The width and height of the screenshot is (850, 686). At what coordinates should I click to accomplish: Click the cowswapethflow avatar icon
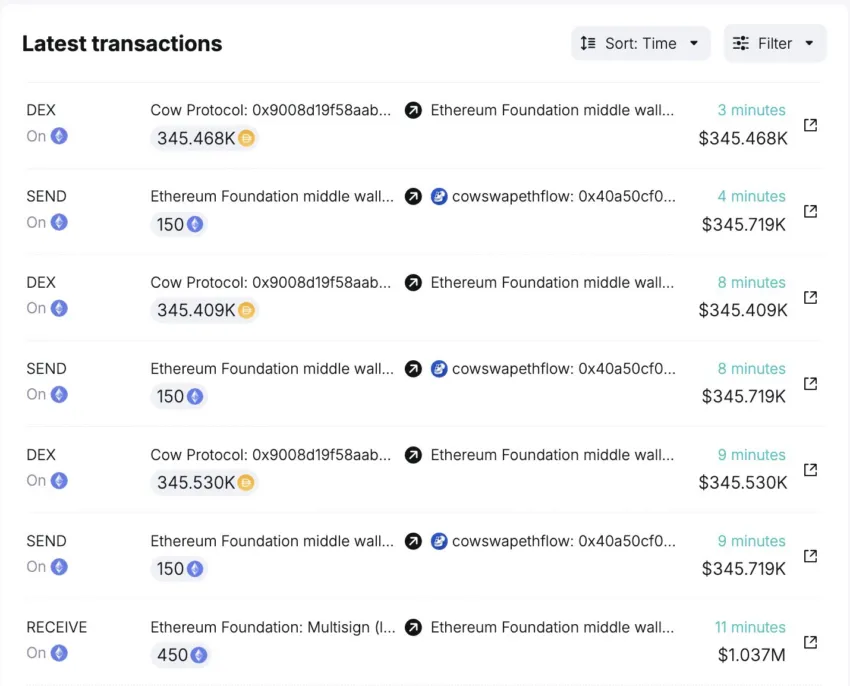click(x=439, y=196)
